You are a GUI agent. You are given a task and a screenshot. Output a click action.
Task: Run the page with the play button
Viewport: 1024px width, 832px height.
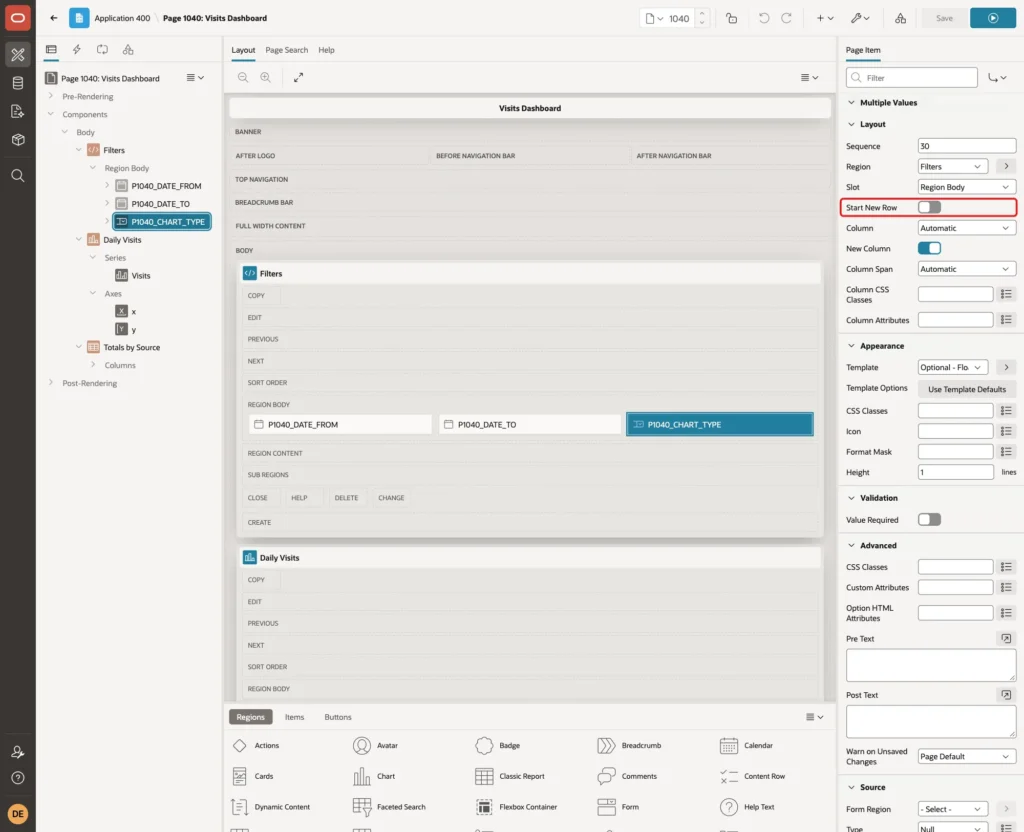993,18
